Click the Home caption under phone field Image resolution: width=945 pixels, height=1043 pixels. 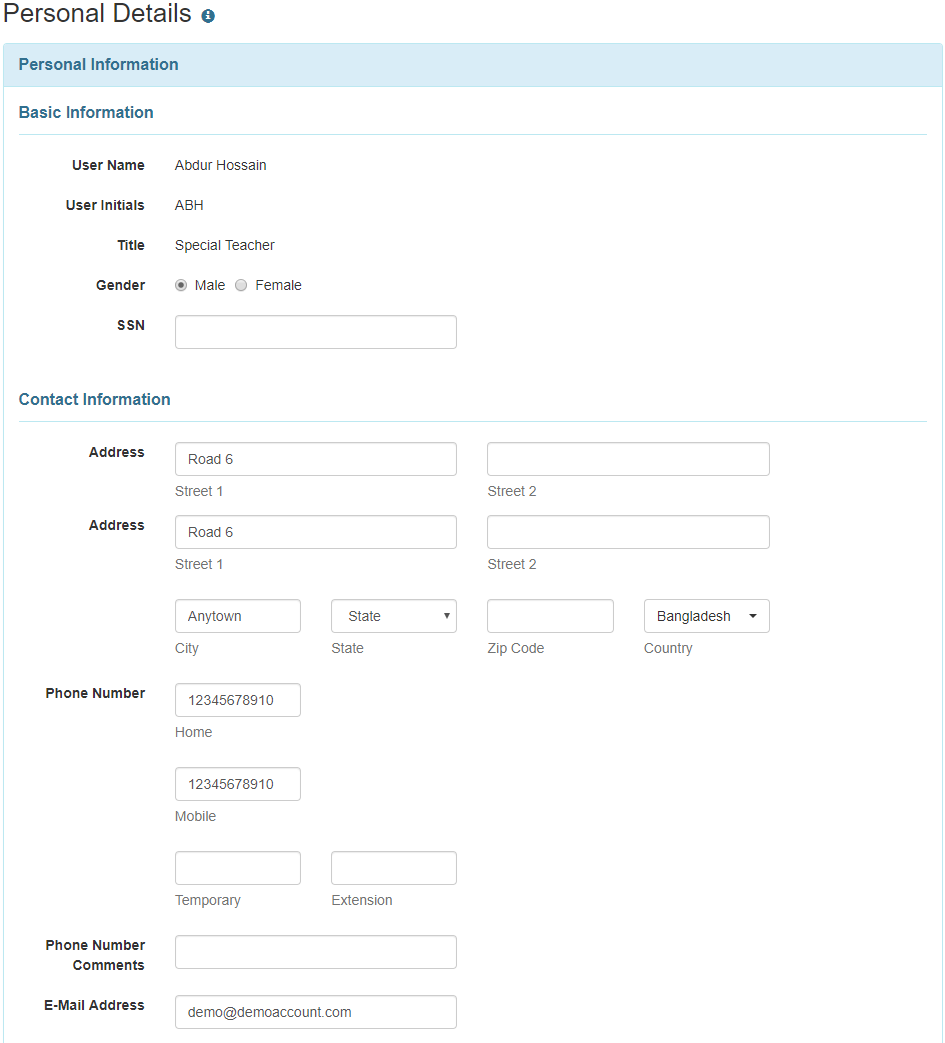coord(194,732)
